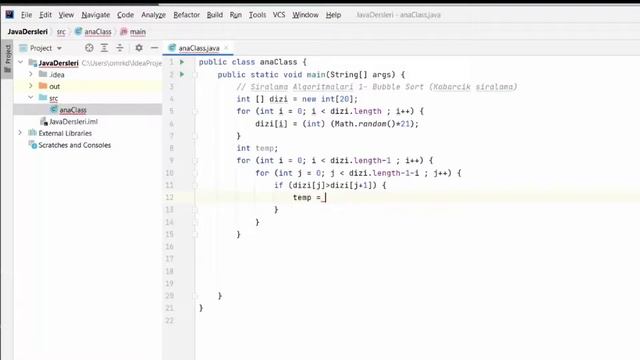Open the File menu
Image resolution: width=640 pixels, height=360 pixels.
(26, 15)
